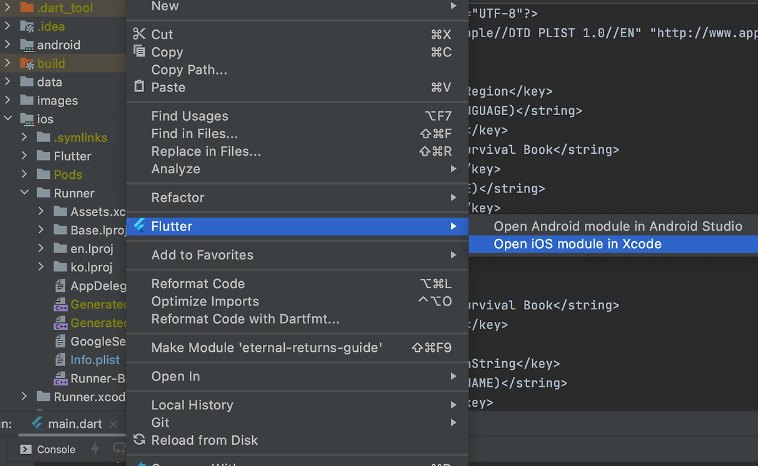Select Open Android module in Android Studio

[x=617, y=227]
